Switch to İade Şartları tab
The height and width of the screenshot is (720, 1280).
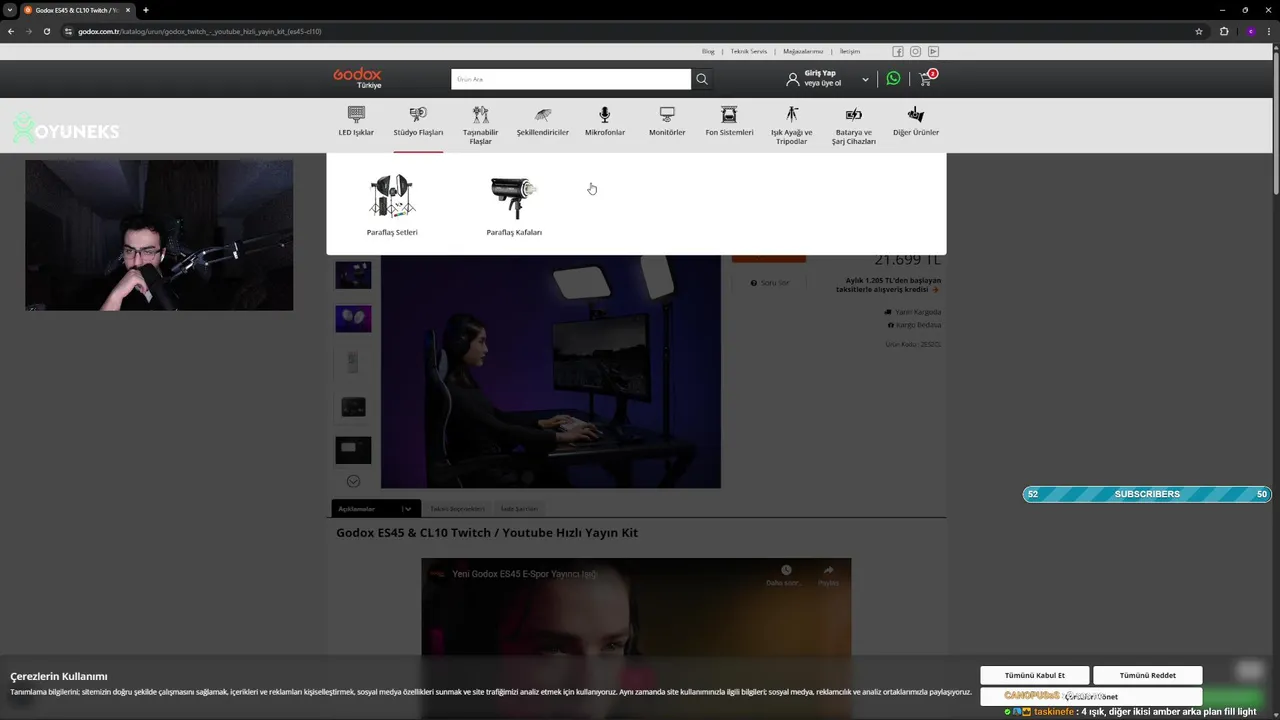coord(519,509)
